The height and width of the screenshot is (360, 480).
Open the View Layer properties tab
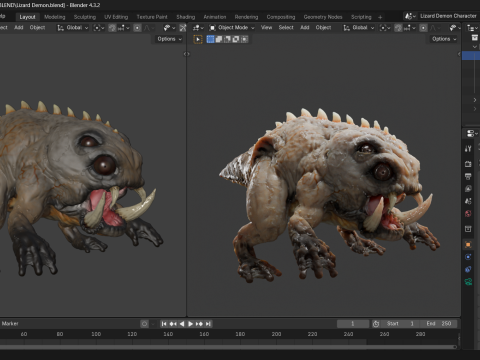pos(468,189)
